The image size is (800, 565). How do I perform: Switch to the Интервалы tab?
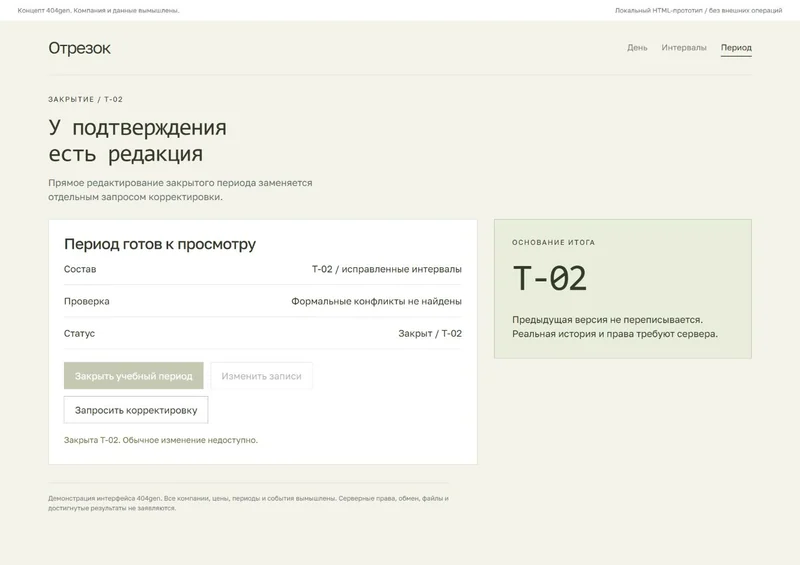pos(684,47)
